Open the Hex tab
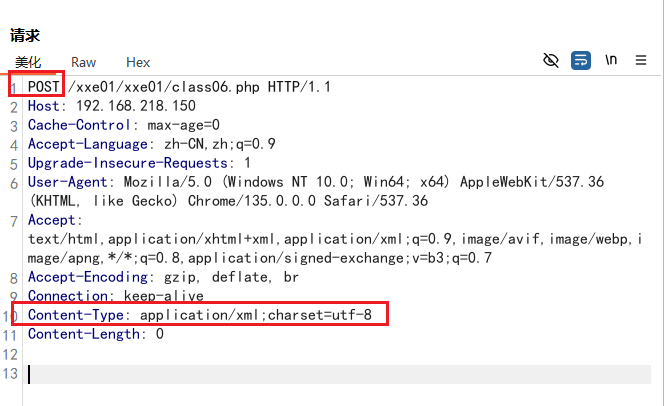 tap(138, 62)
